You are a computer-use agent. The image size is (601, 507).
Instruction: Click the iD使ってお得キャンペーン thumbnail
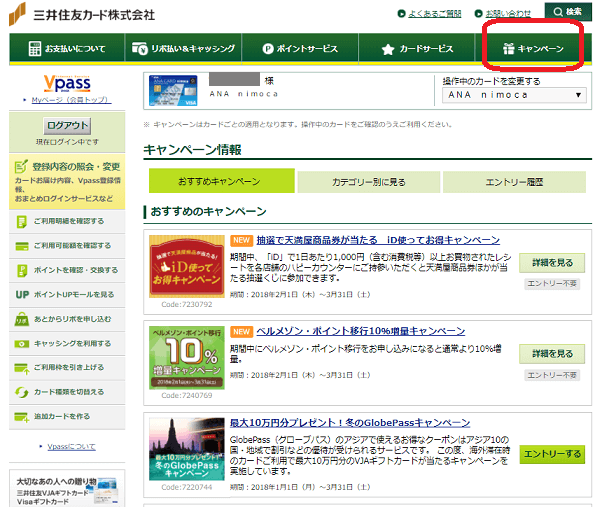pyautogui.click(x=187, y=266)
